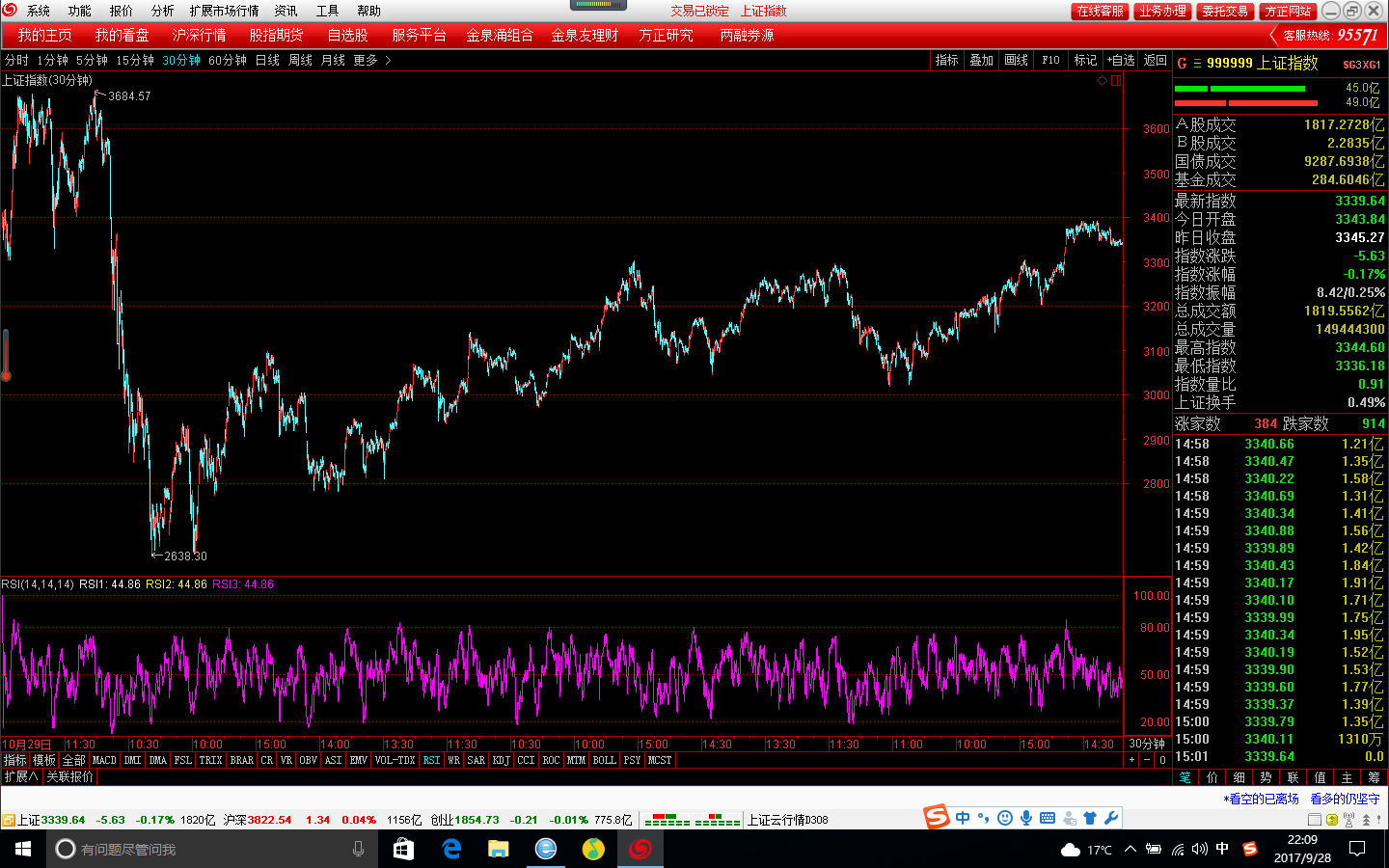Open 功能 menu

click(x=79, y=11)
